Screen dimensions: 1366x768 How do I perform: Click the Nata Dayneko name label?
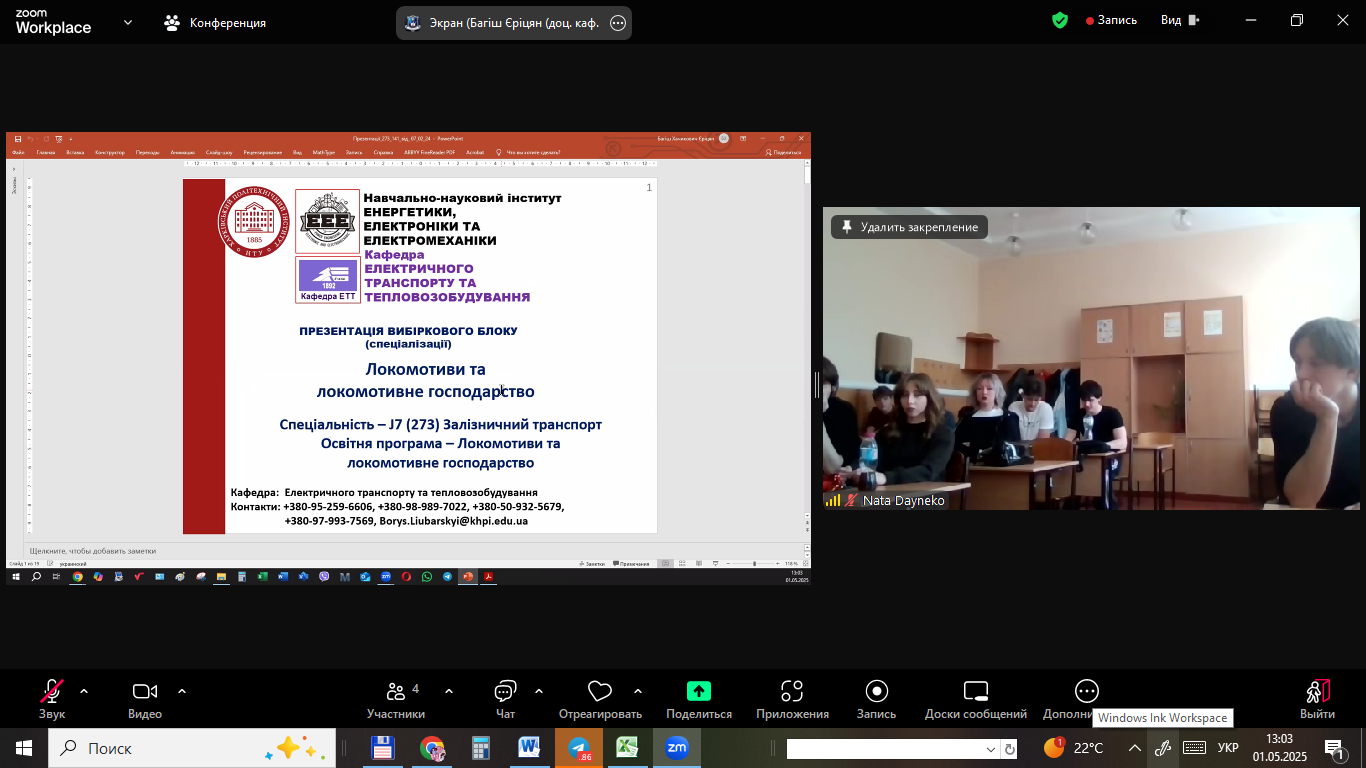[x=903, y=500]
